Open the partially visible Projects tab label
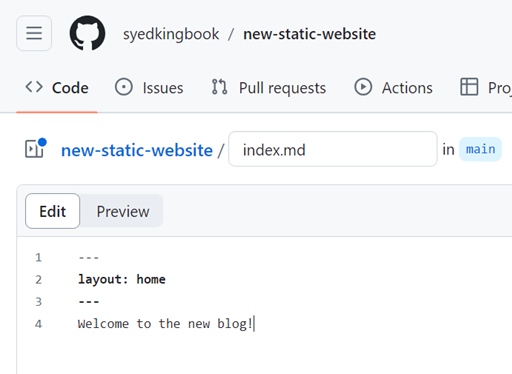Image resolution: width=512 pixels, height=374 pixels. click(x=500, y=88)
